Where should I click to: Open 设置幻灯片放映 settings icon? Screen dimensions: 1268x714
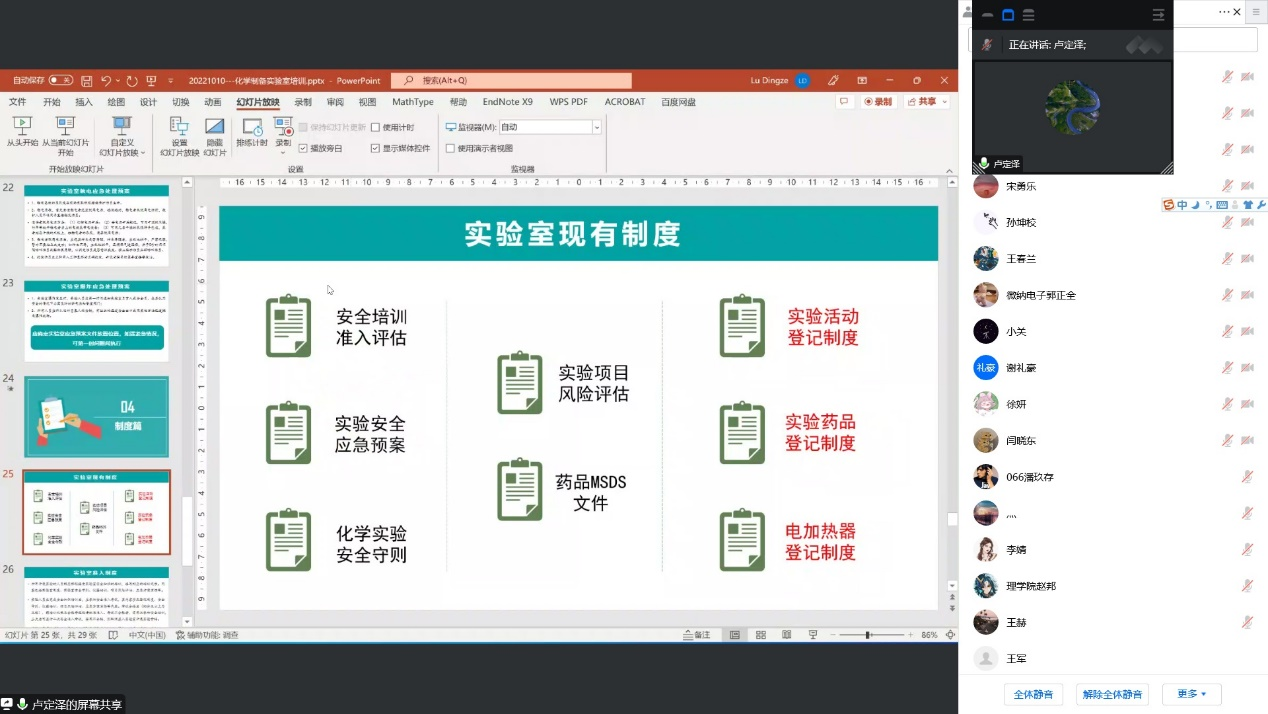(x=179, y=127)
